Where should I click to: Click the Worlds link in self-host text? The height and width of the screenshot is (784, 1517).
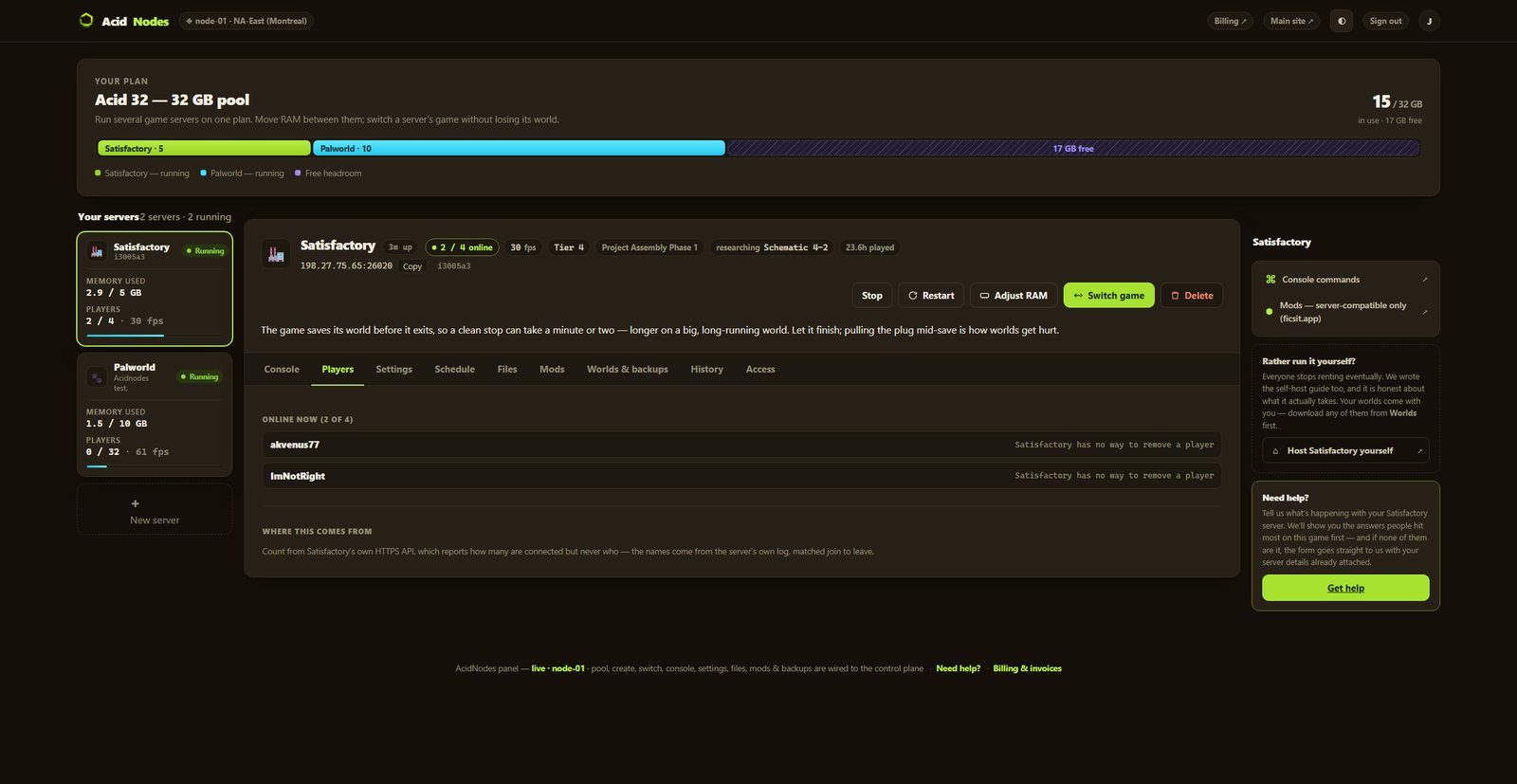(x=1402, y=413)
